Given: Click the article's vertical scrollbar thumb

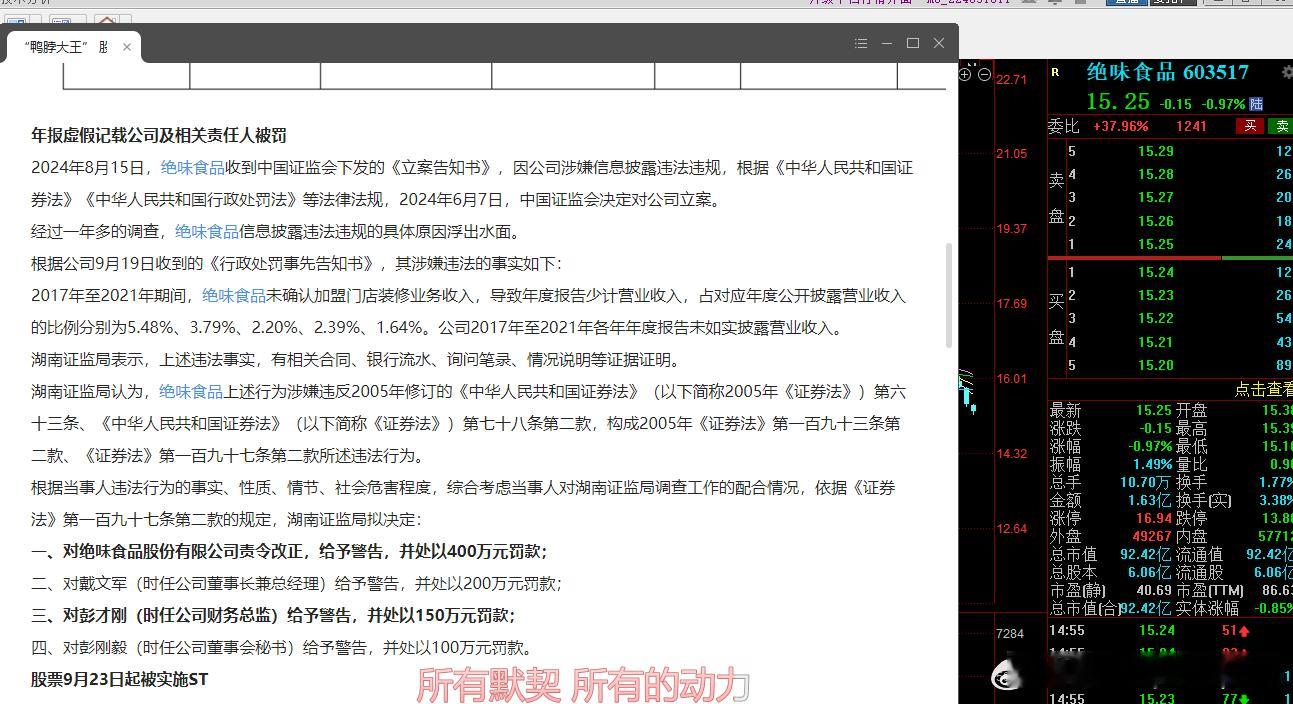Looking at the screenshot, I should coord(950,295).
